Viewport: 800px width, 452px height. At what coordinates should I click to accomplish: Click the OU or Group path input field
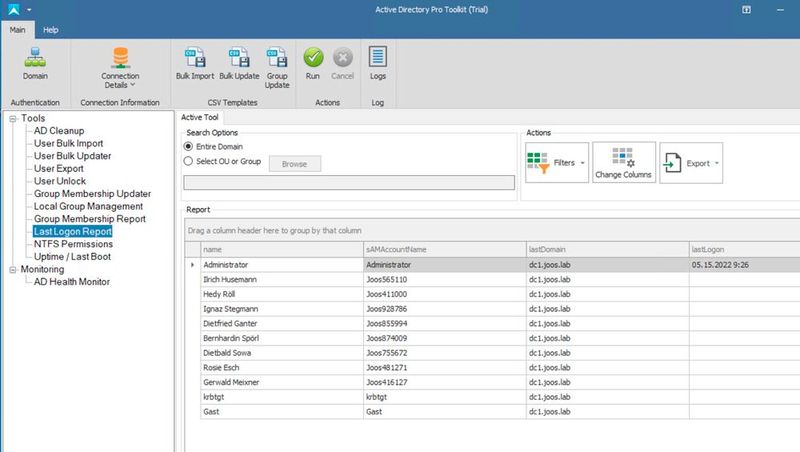pyautogui.click(x=349, y=183)
